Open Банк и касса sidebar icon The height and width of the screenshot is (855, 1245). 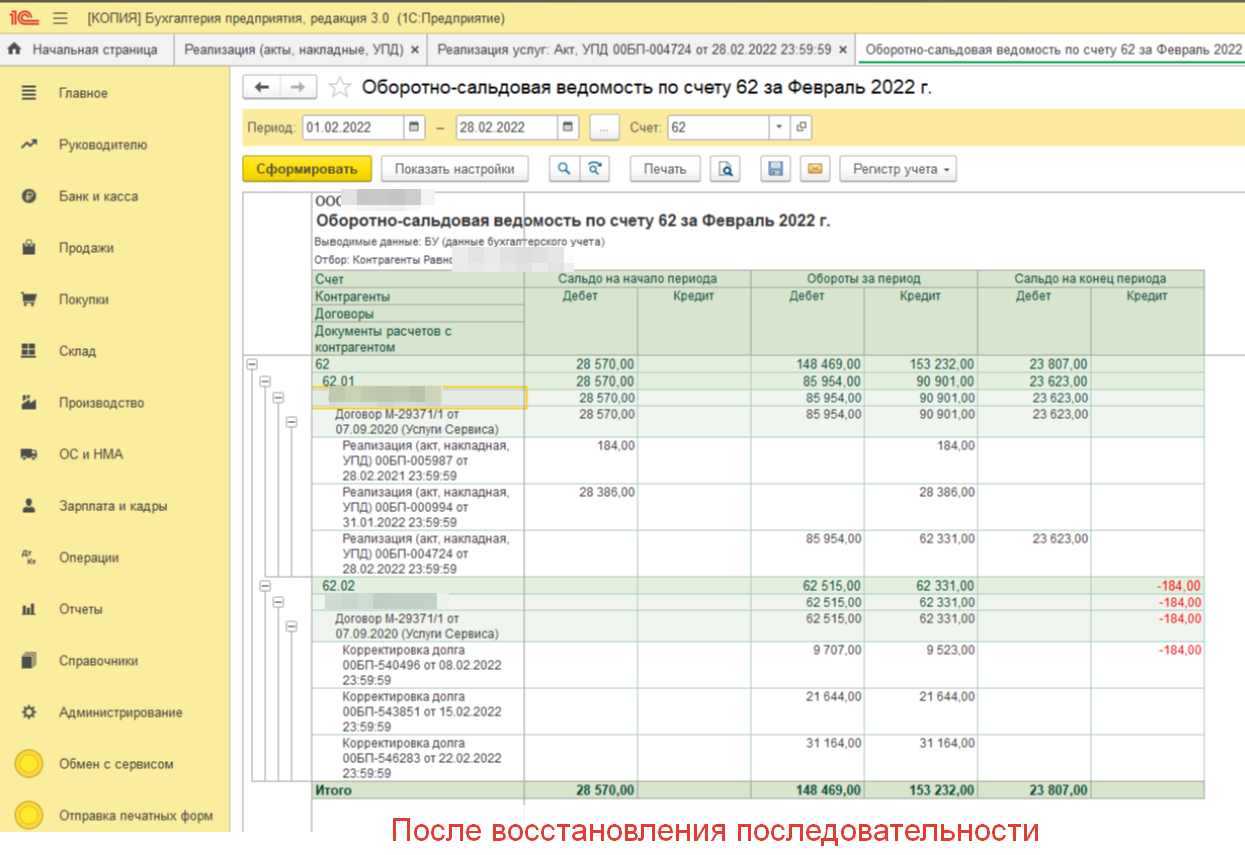click(x=29, y=197)
